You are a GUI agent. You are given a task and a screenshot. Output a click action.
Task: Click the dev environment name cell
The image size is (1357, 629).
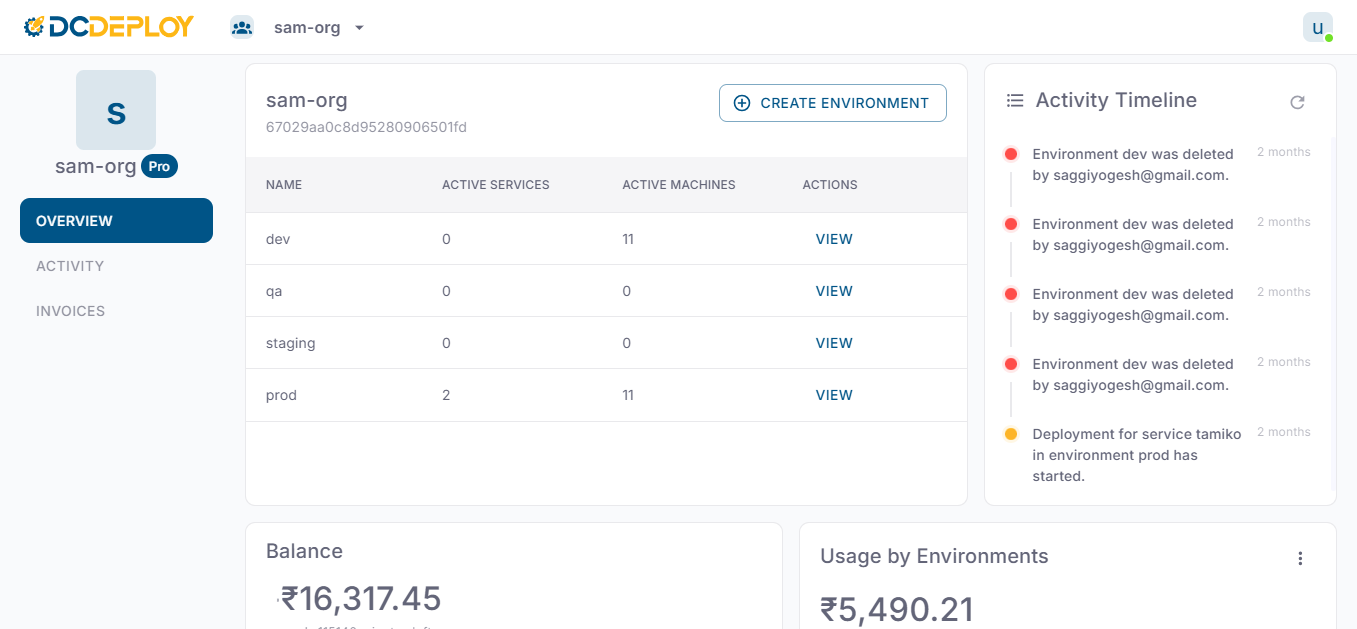[278, 239]
